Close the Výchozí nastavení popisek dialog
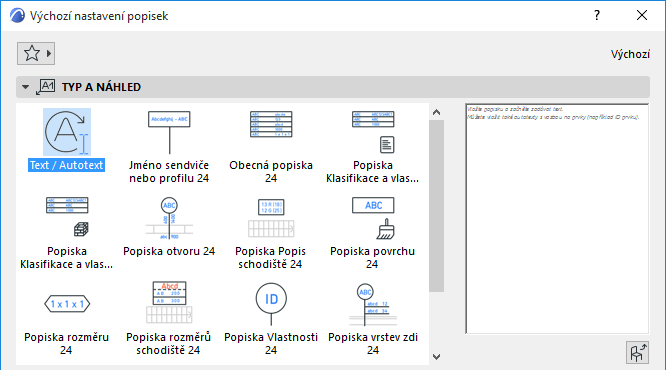Image resolution: width=666 pixels, height=370 pixels. pyautogui.click(x=642, y=15)
